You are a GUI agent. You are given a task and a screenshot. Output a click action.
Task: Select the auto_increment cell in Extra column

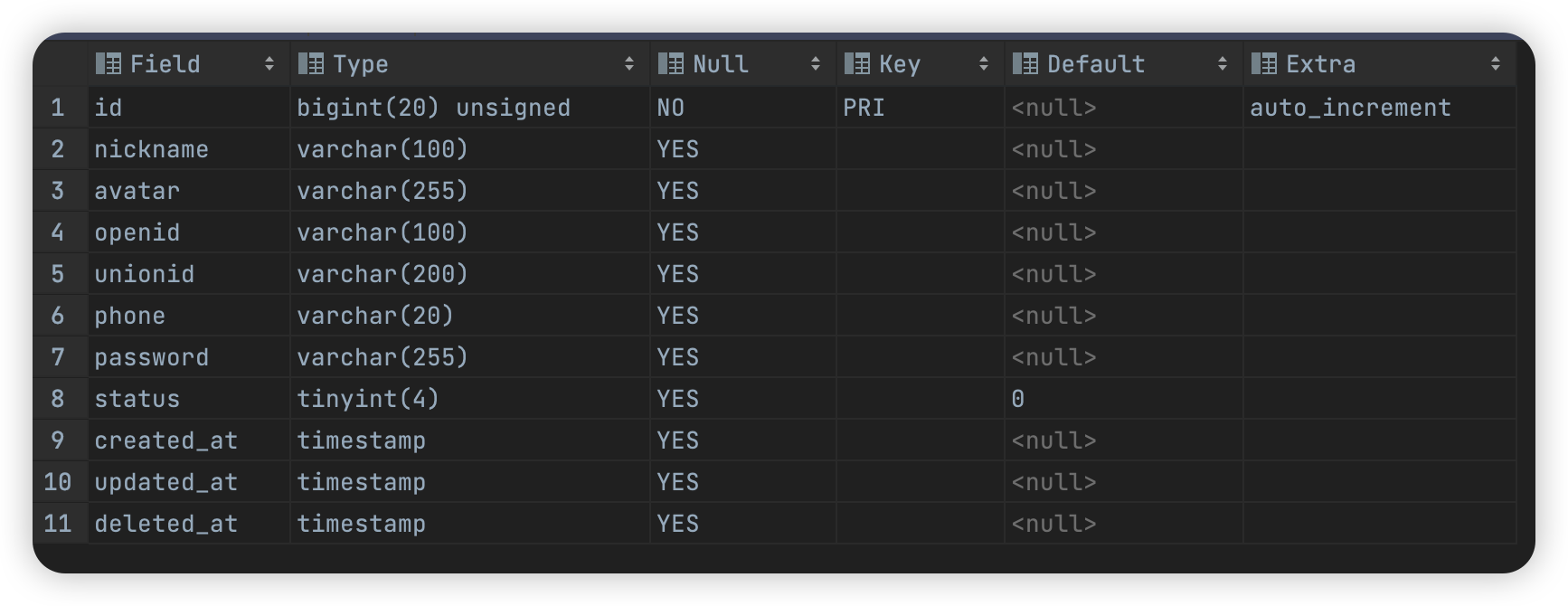pyautogui.click(x=1350, y=108)
